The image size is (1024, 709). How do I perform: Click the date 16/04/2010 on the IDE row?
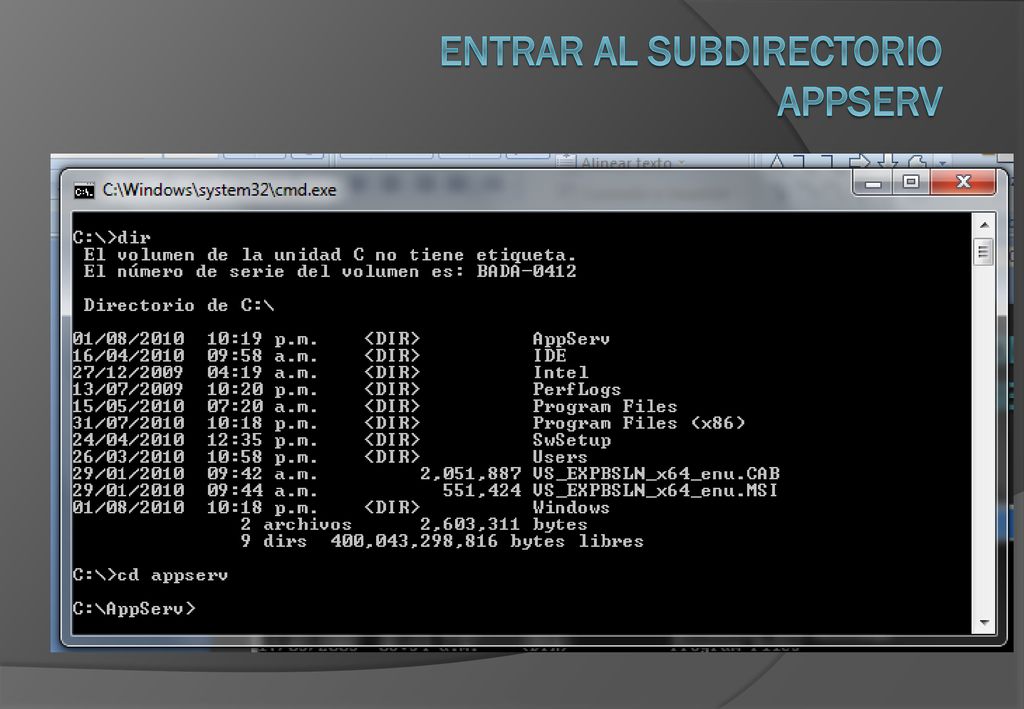129,356
